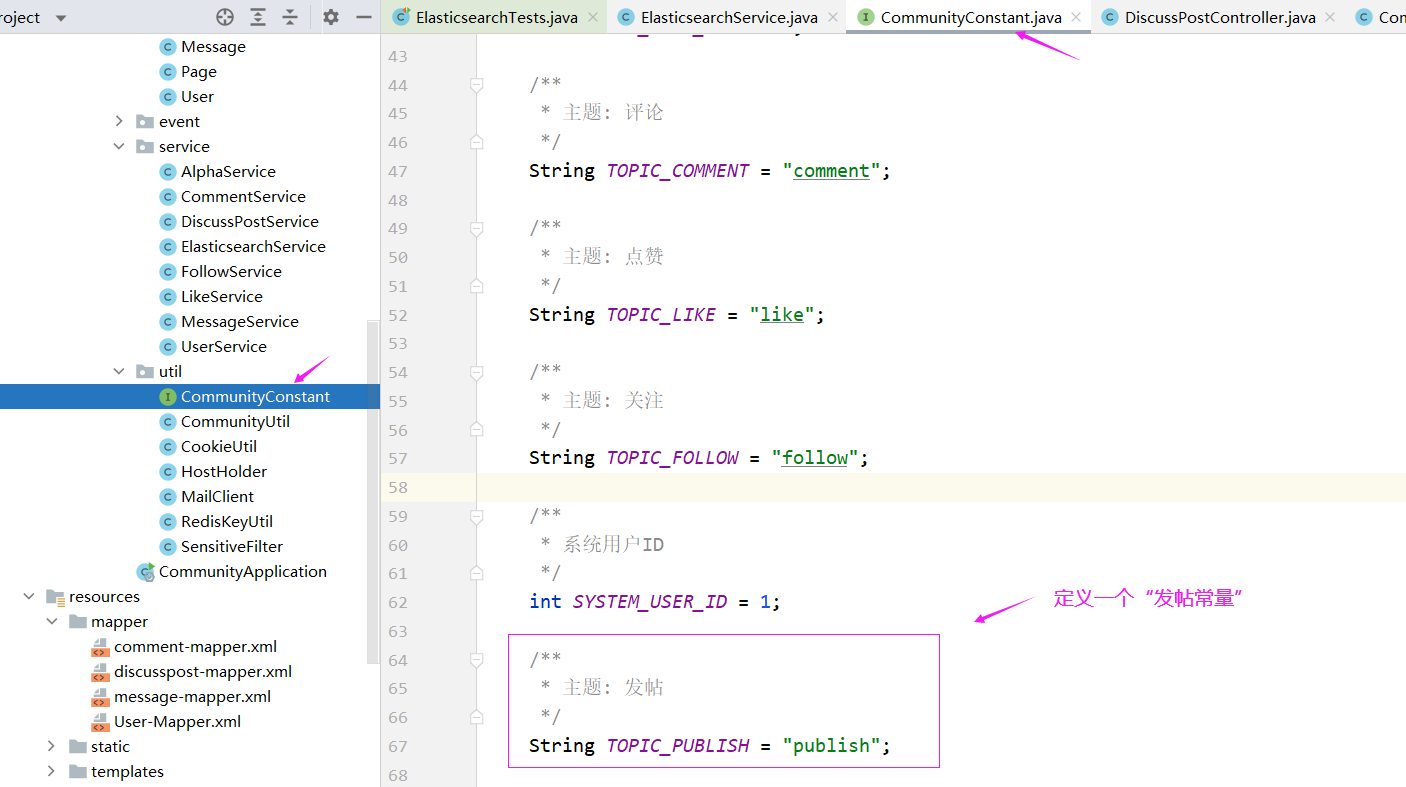
Task: Expand the static folder
Action: [x=51, y=746]
